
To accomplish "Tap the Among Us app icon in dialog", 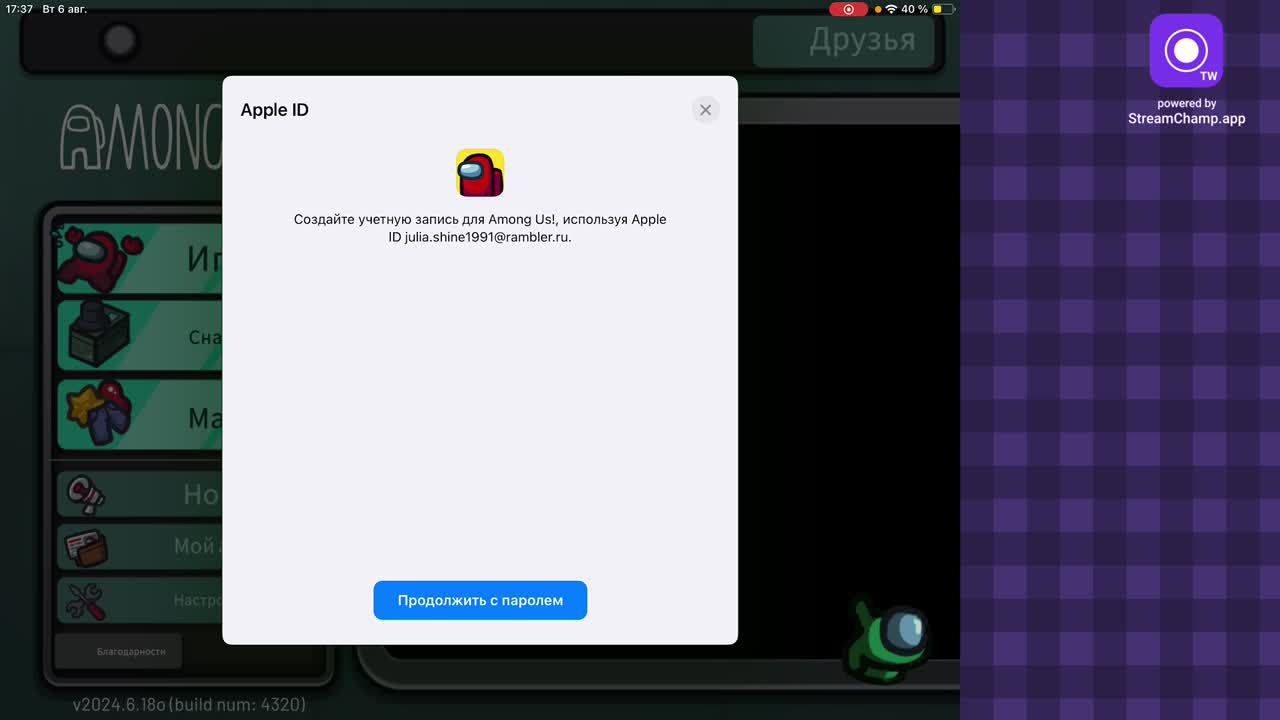I will [x=480, y=173].
